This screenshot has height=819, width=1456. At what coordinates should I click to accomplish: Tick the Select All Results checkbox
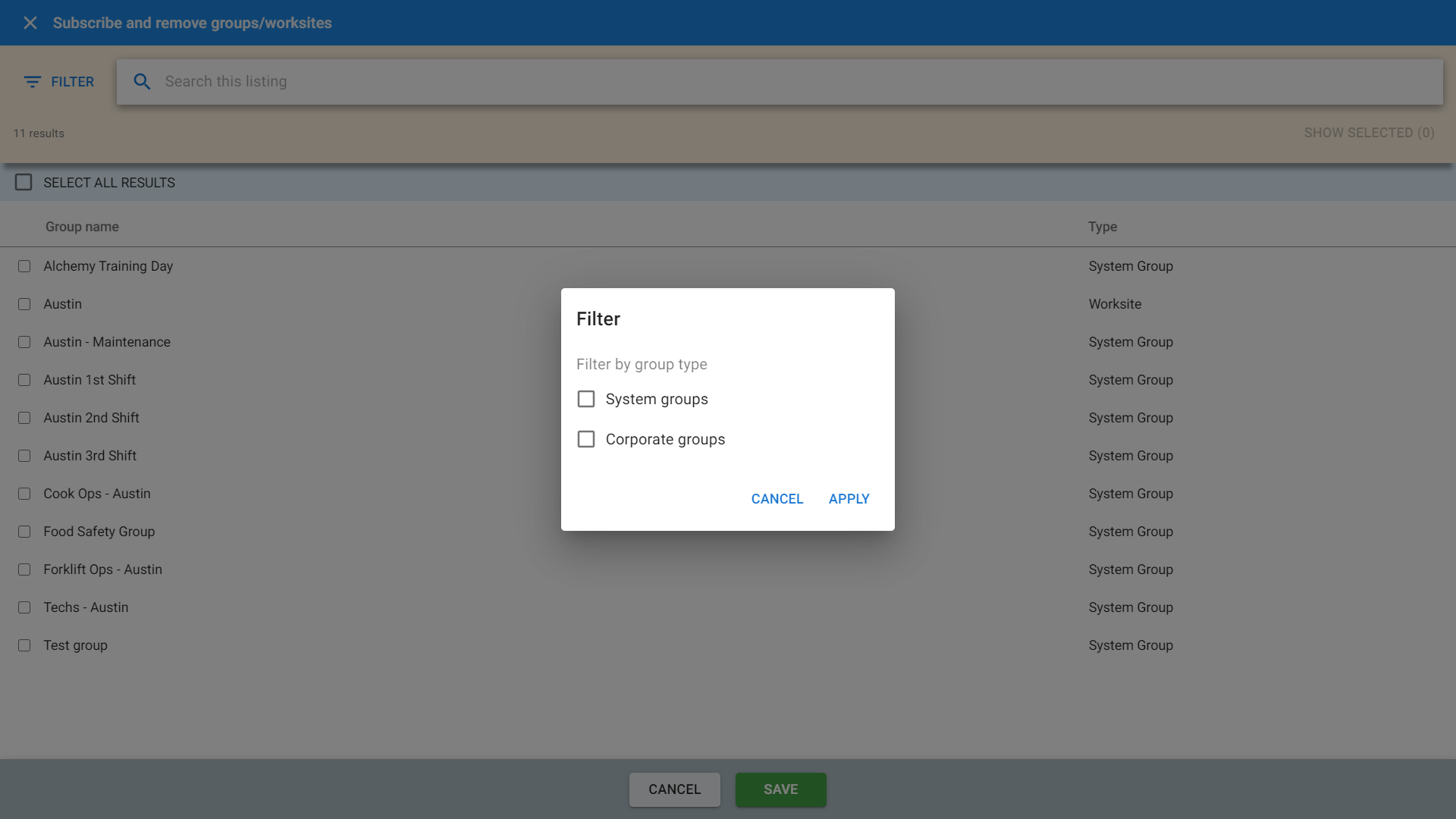pos(24,183)
